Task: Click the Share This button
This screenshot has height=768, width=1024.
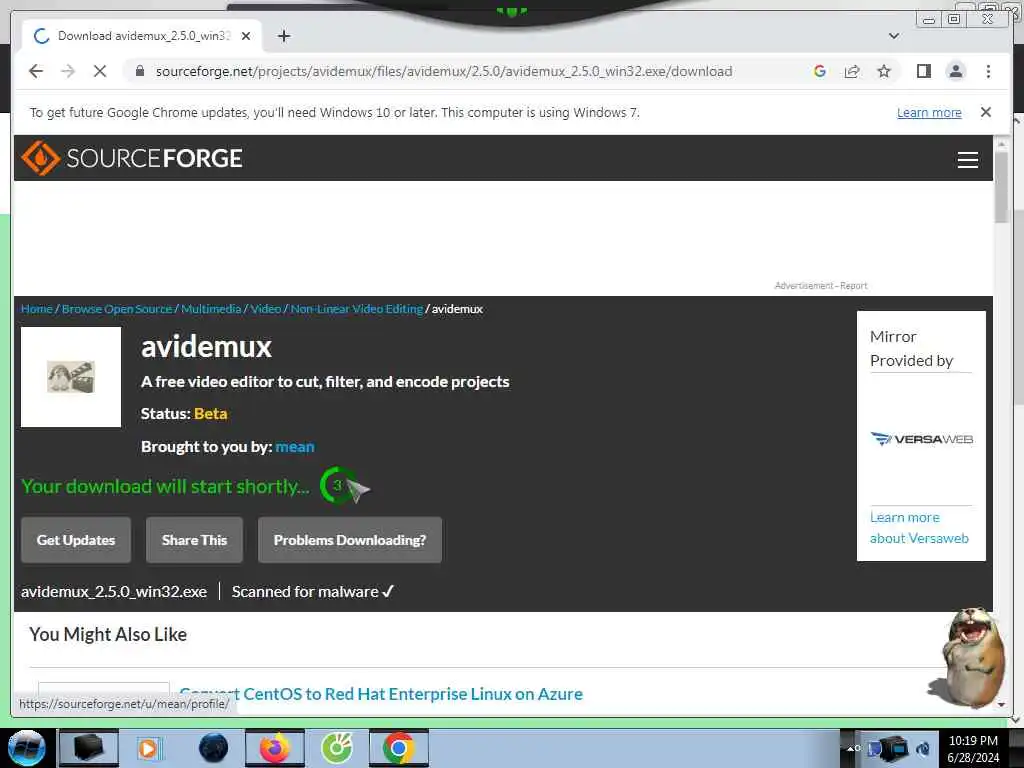Action: click(x=195, y=540)
